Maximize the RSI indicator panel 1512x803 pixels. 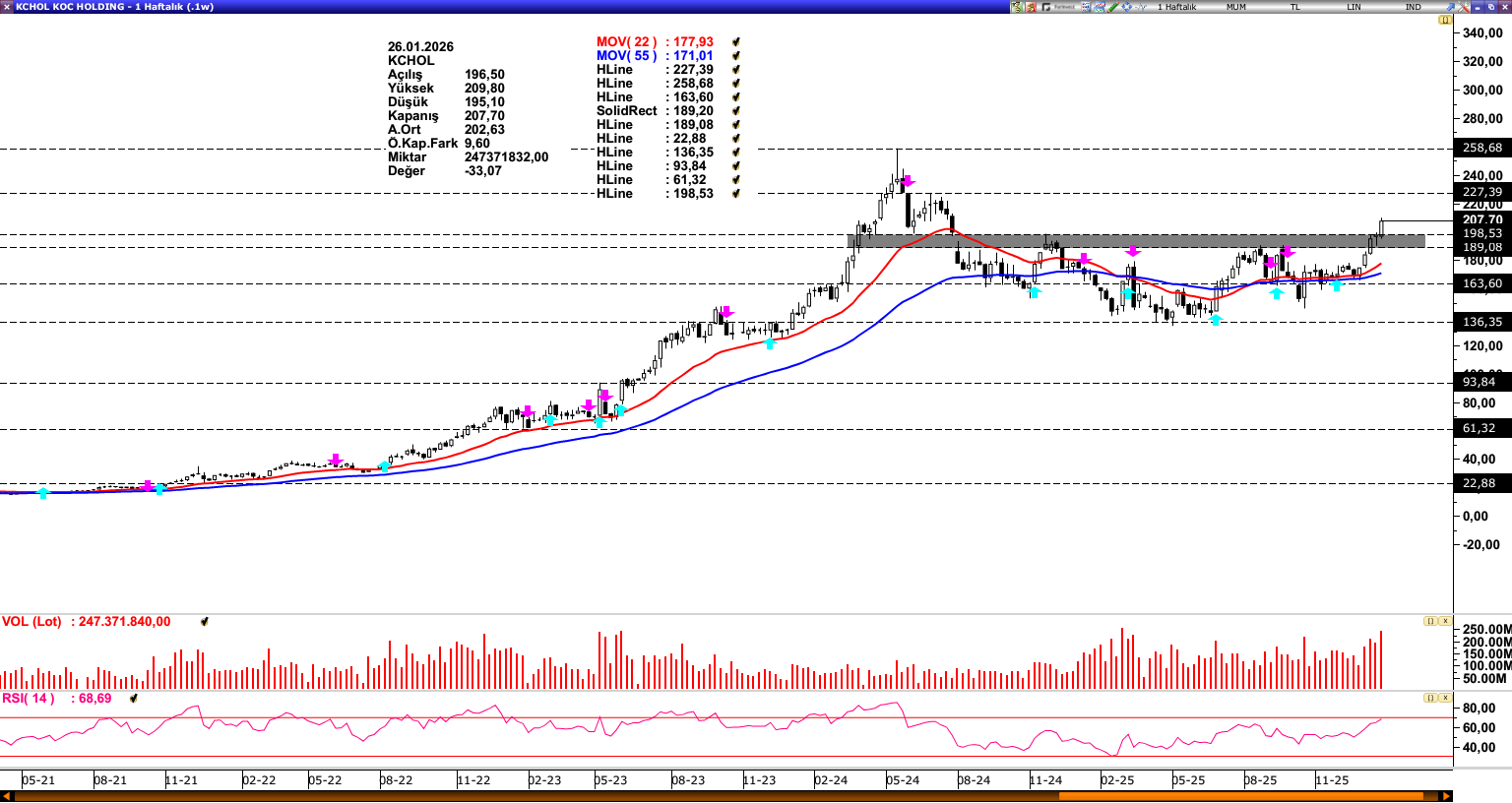click(x=1430, y=698)
